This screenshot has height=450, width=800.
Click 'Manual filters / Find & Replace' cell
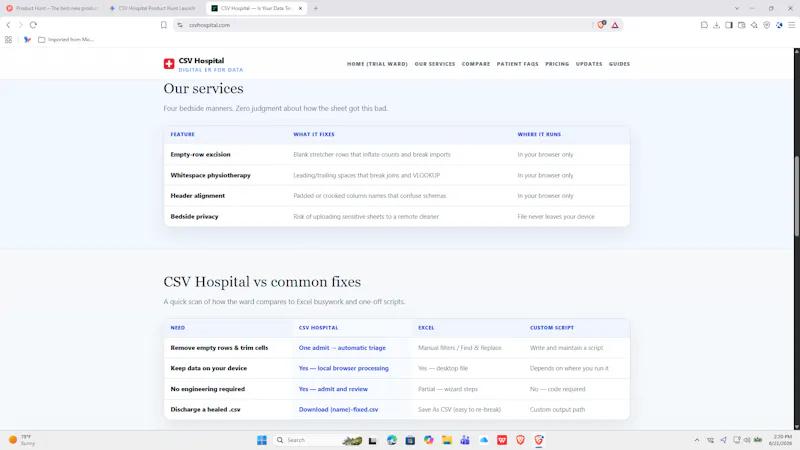(460, 347)
